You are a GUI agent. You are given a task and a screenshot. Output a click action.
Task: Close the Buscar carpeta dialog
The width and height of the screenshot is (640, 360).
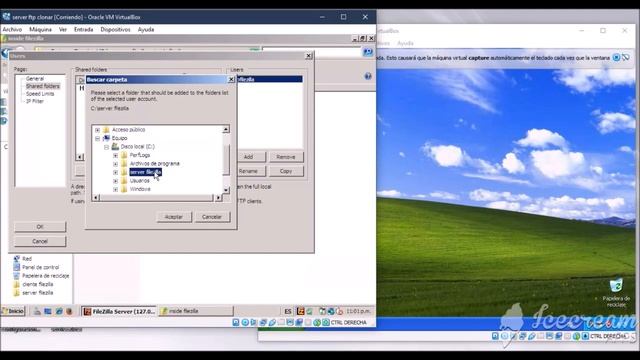point(231,80)
